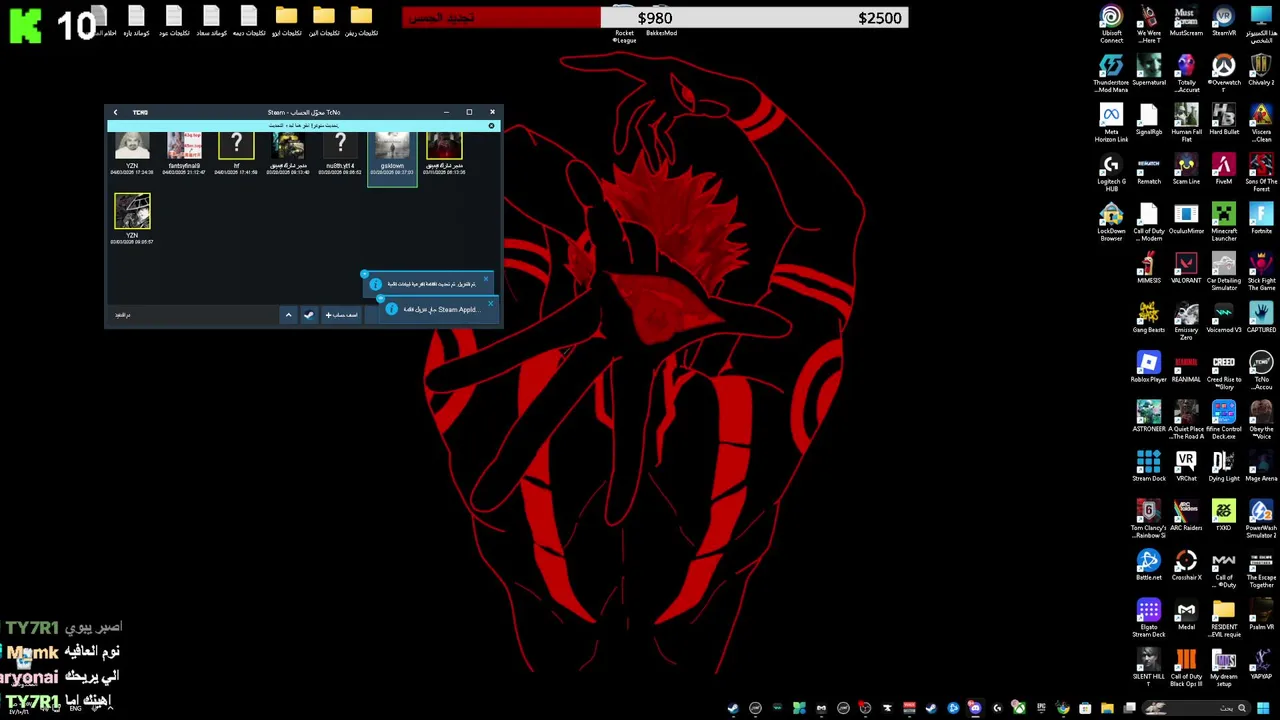This screenshot has height=720, width=1280.
Task: Open Elgato Stream Deck shortcut
Action: click(1149, 619)
